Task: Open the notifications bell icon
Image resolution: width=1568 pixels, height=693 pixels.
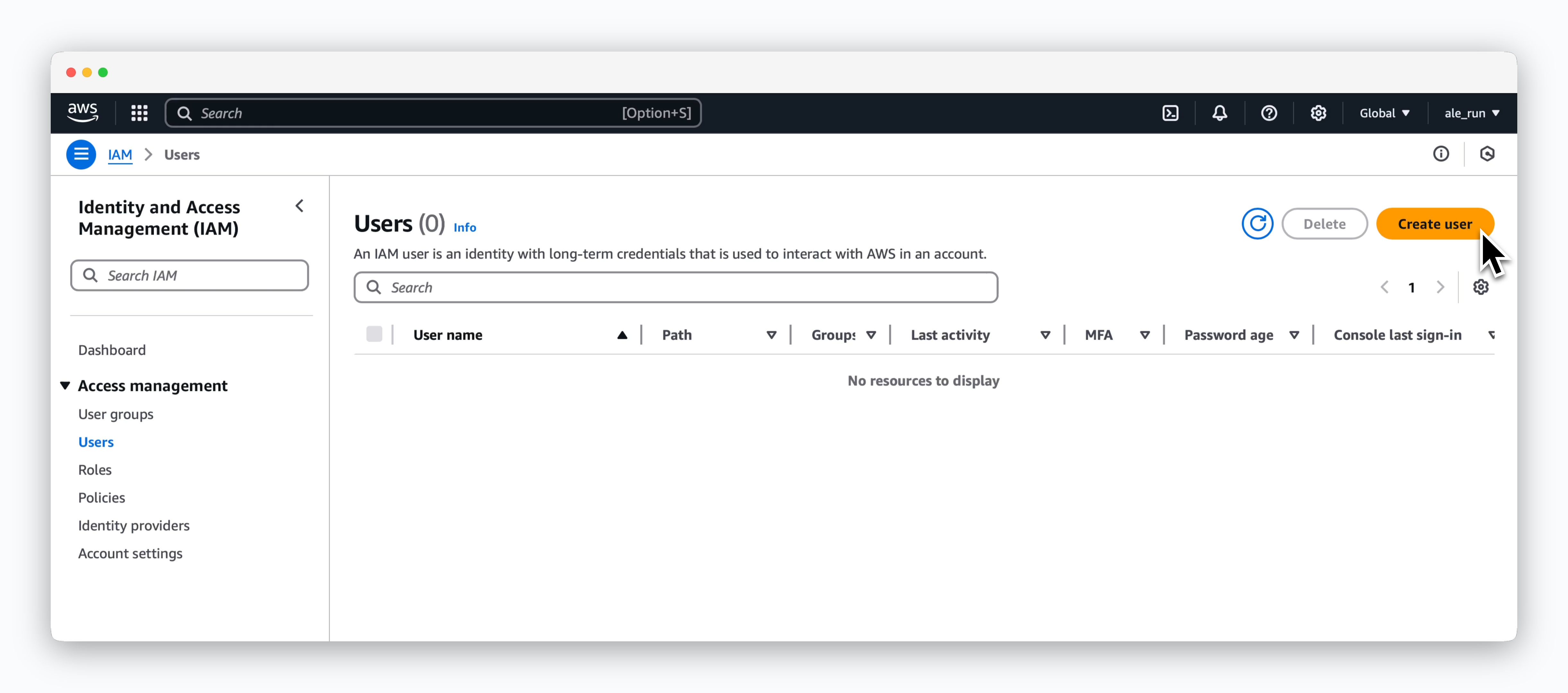Action: pos(1219,113)
